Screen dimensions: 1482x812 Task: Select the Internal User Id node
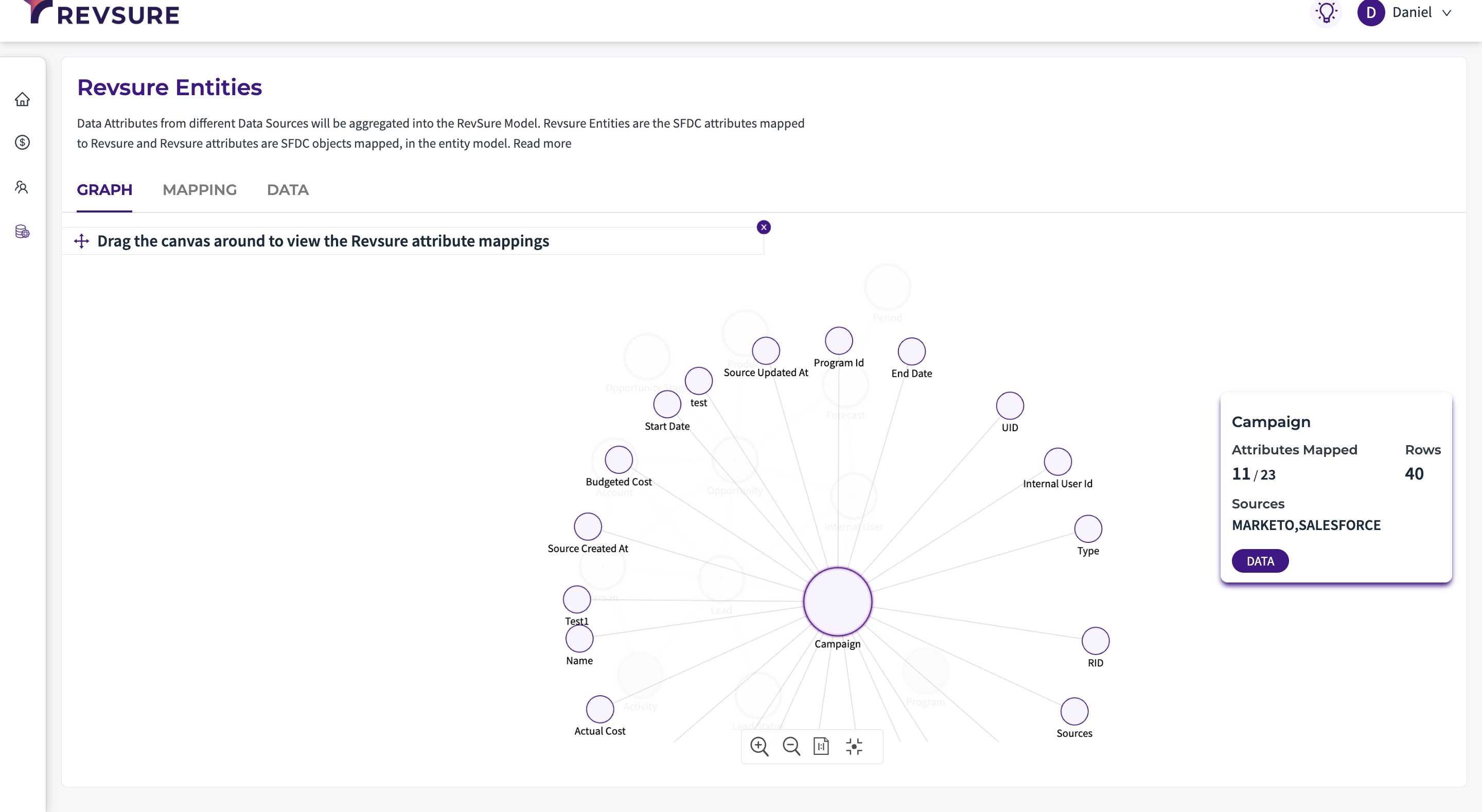[1057, 462]
